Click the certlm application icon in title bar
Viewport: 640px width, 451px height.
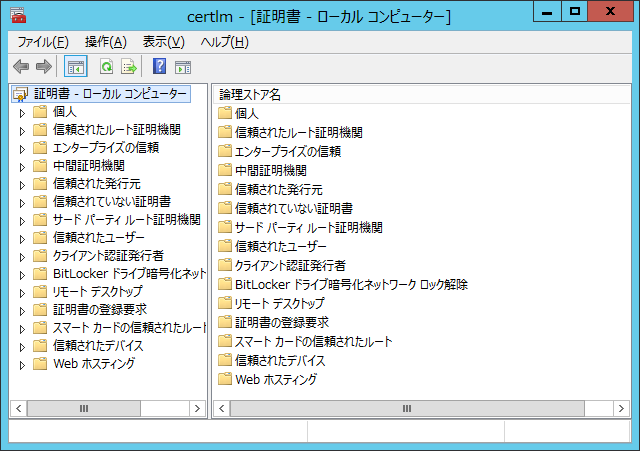click(18, 16)
